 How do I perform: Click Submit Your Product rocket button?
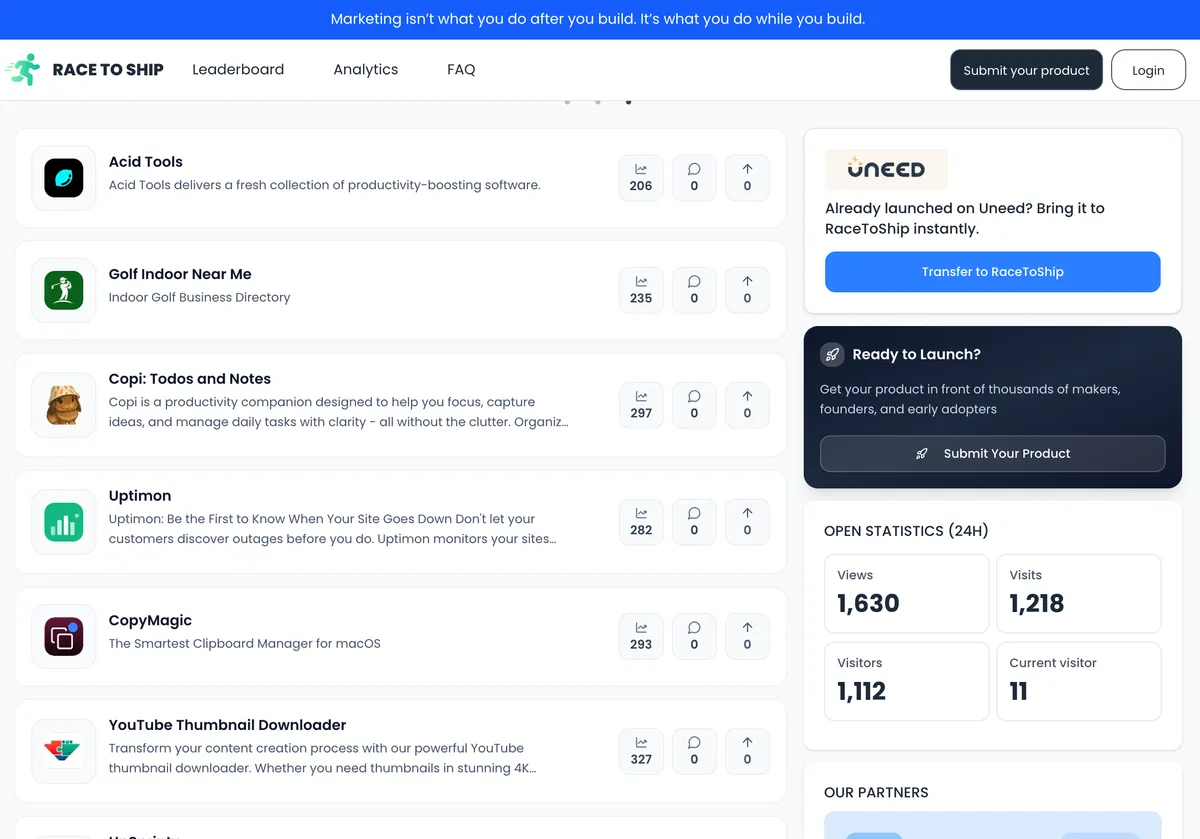pyautogui.click(x=993, y=453)
